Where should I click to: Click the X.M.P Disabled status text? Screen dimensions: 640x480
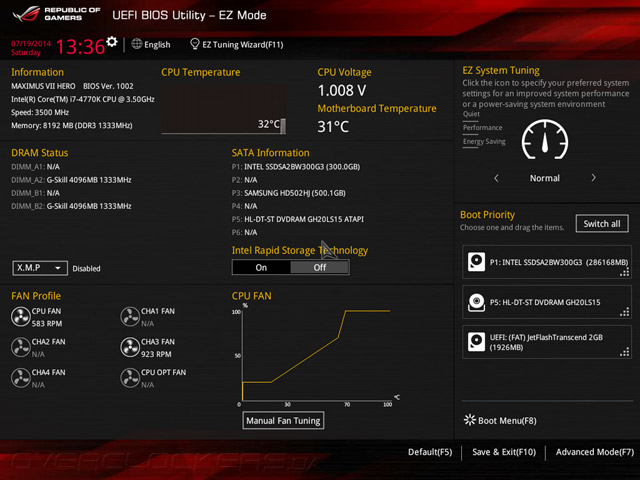pyautogui.click(x=87, y=269)
